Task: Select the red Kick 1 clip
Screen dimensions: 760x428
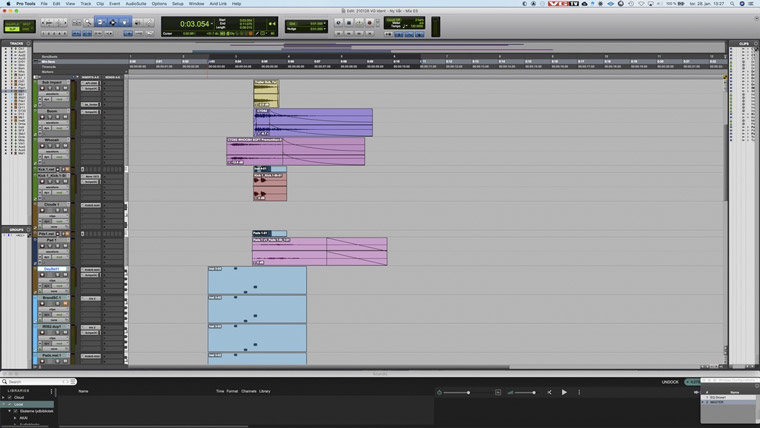Action: [269, 187]
